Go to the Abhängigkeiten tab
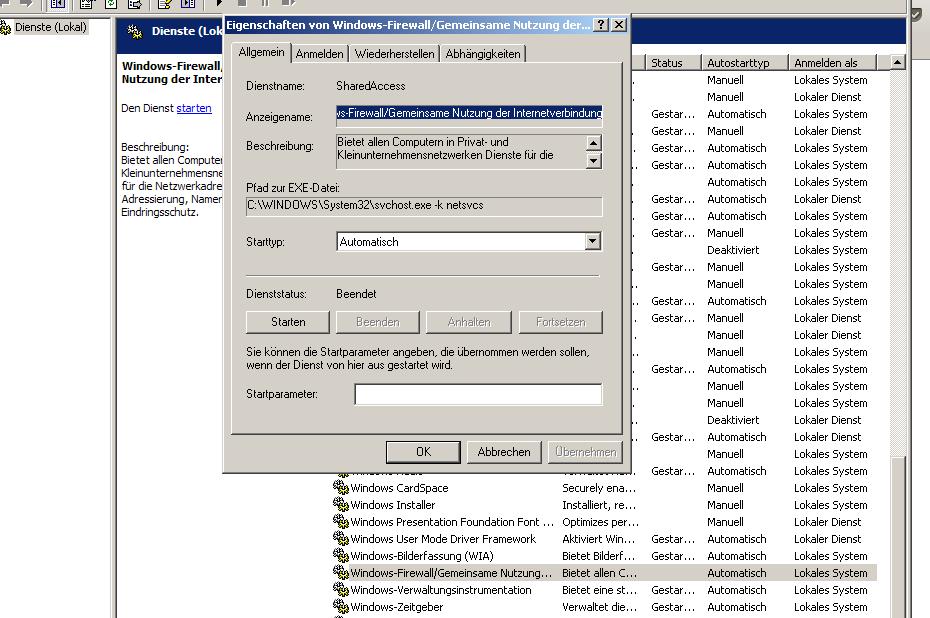 [x=483, y=54]
